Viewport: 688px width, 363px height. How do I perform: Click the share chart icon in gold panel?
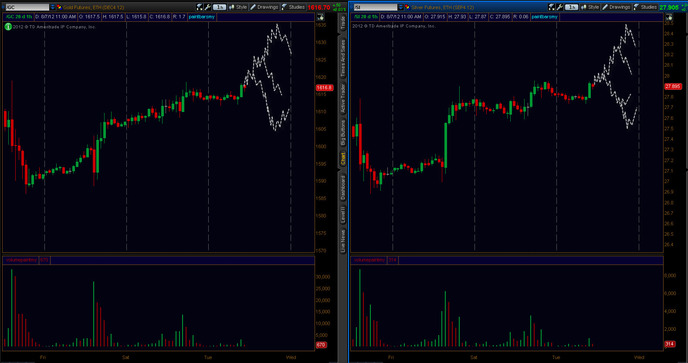tap(199, 7)
